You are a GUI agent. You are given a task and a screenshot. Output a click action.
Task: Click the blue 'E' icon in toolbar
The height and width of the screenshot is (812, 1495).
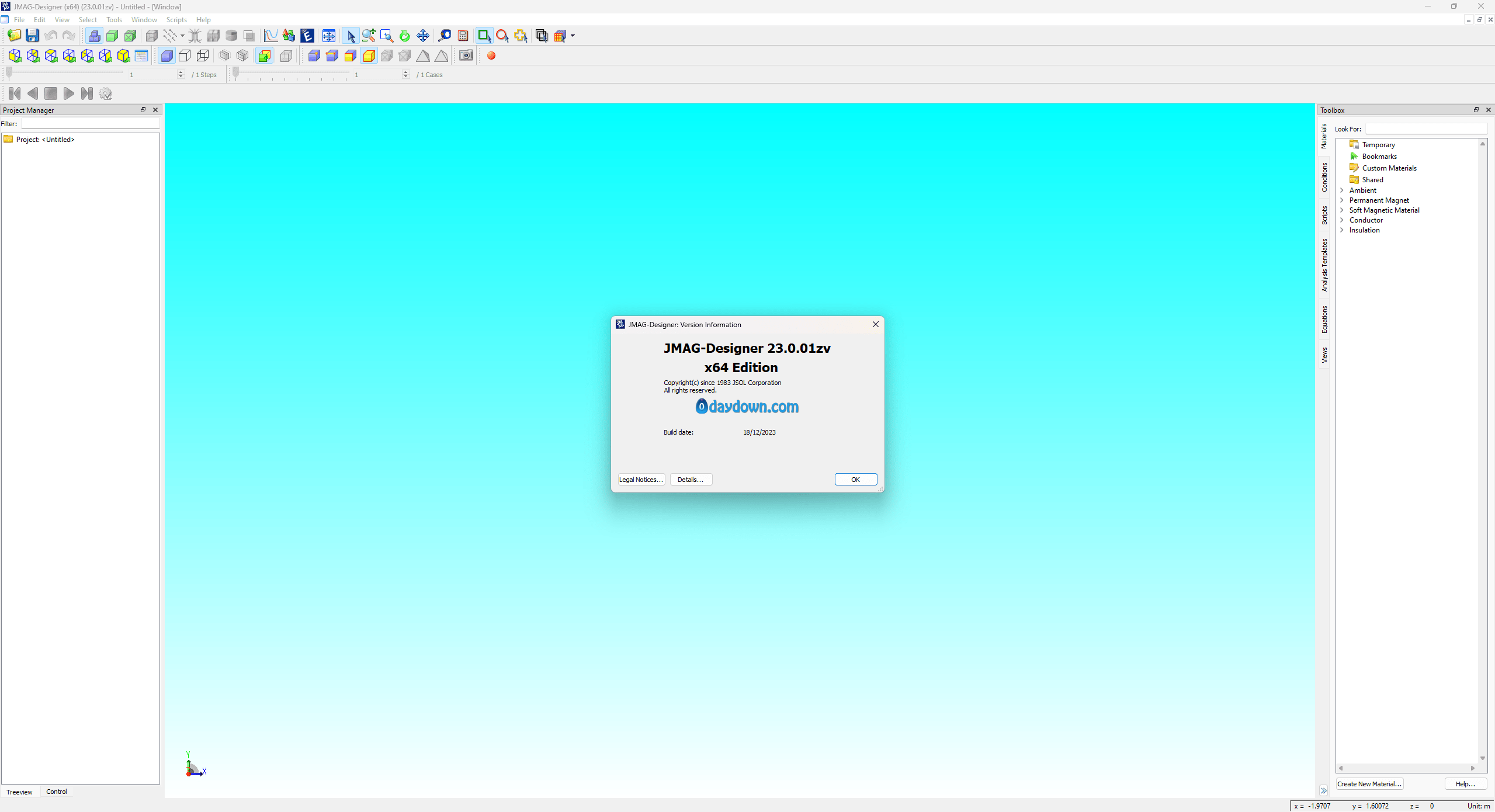[x=307, y=36]
